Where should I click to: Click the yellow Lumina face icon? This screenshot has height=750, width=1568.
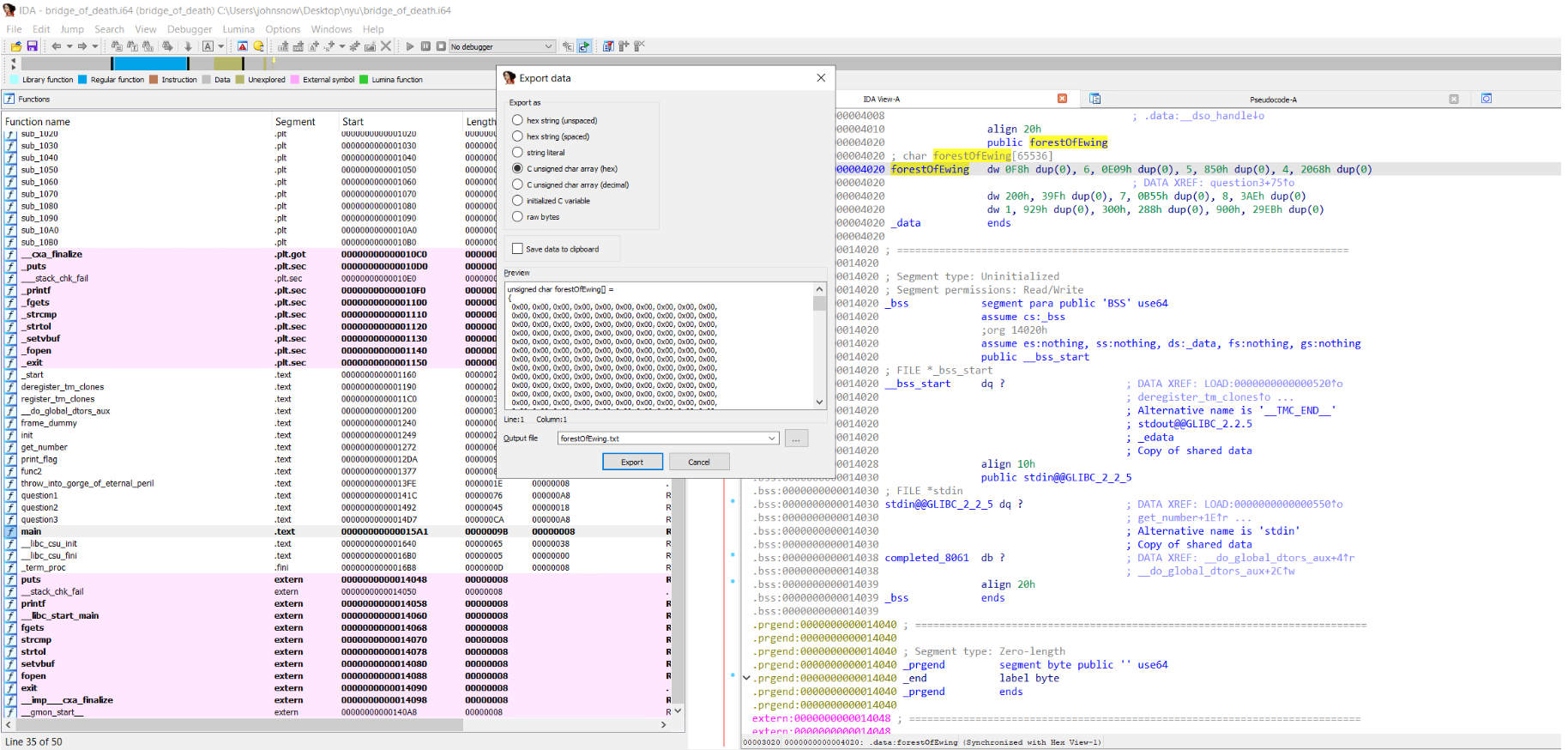coord(258,46)
